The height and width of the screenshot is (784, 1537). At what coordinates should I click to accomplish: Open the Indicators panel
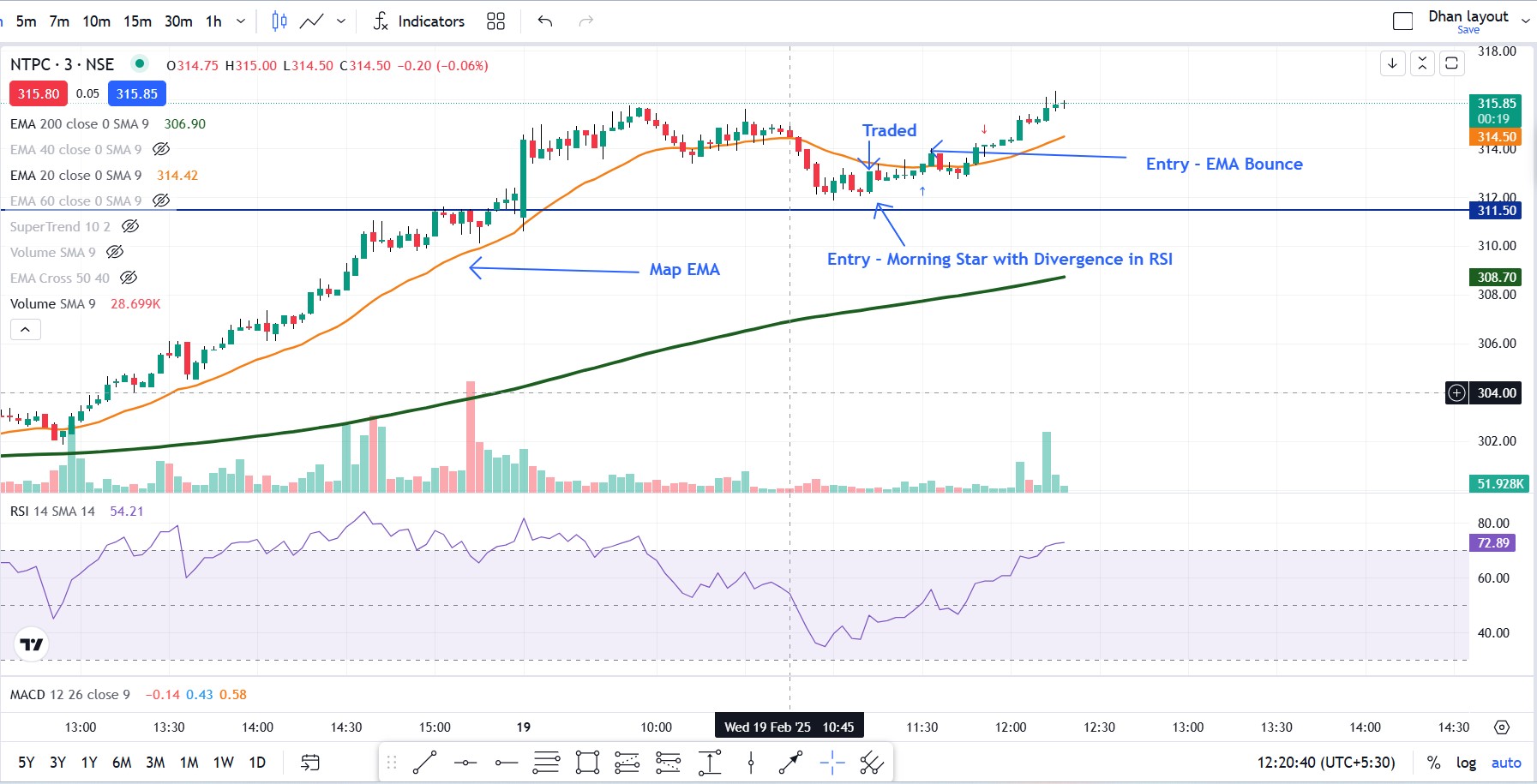430,21
